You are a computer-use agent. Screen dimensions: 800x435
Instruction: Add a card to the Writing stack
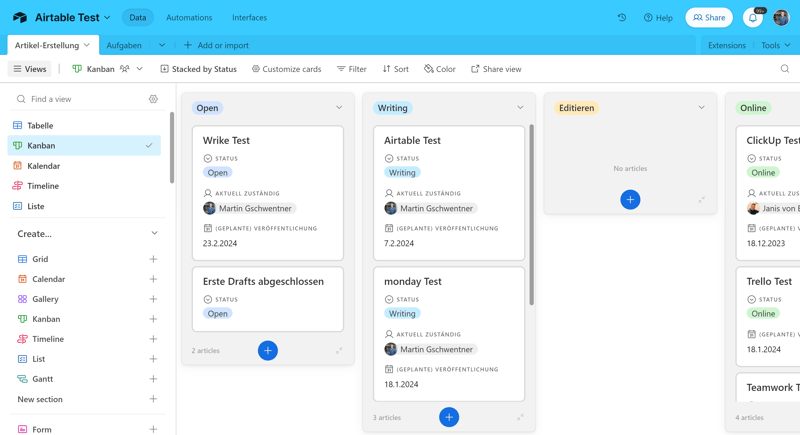tap(449, 417)
